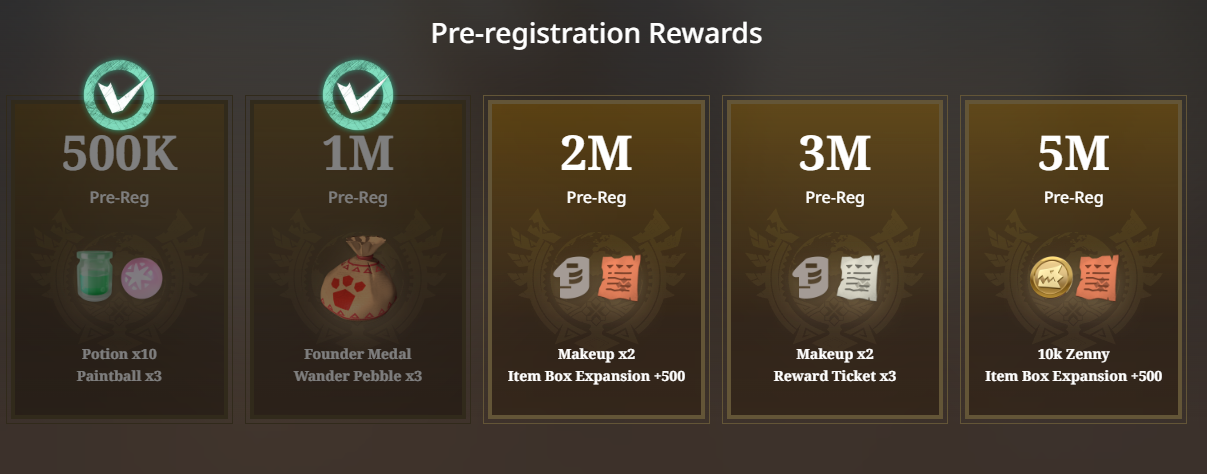Click the Pre-registration Rewards title
The height and width of the screenshot is (474, 1207).
(x=596, y=33)
